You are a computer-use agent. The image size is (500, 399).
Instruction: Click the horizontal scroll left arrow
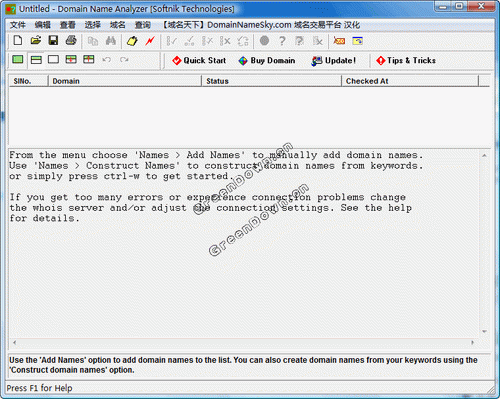click(14, 342)
